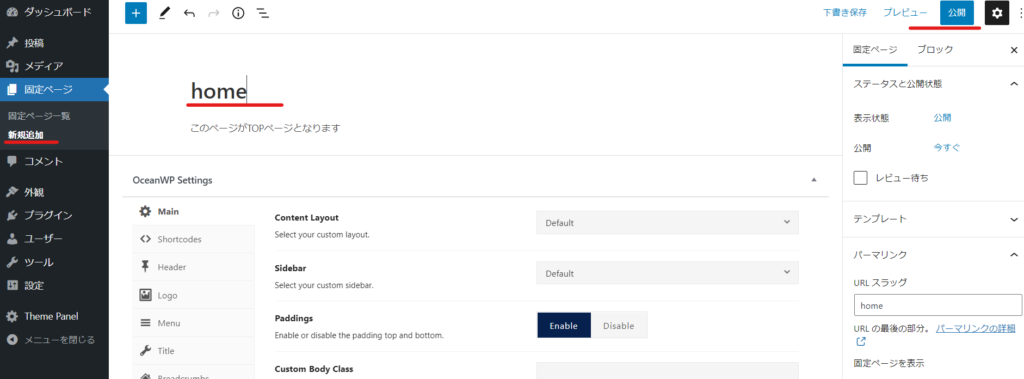Open ユーザー menu in sidebar

pyautogui.click(x=55, y=239)
